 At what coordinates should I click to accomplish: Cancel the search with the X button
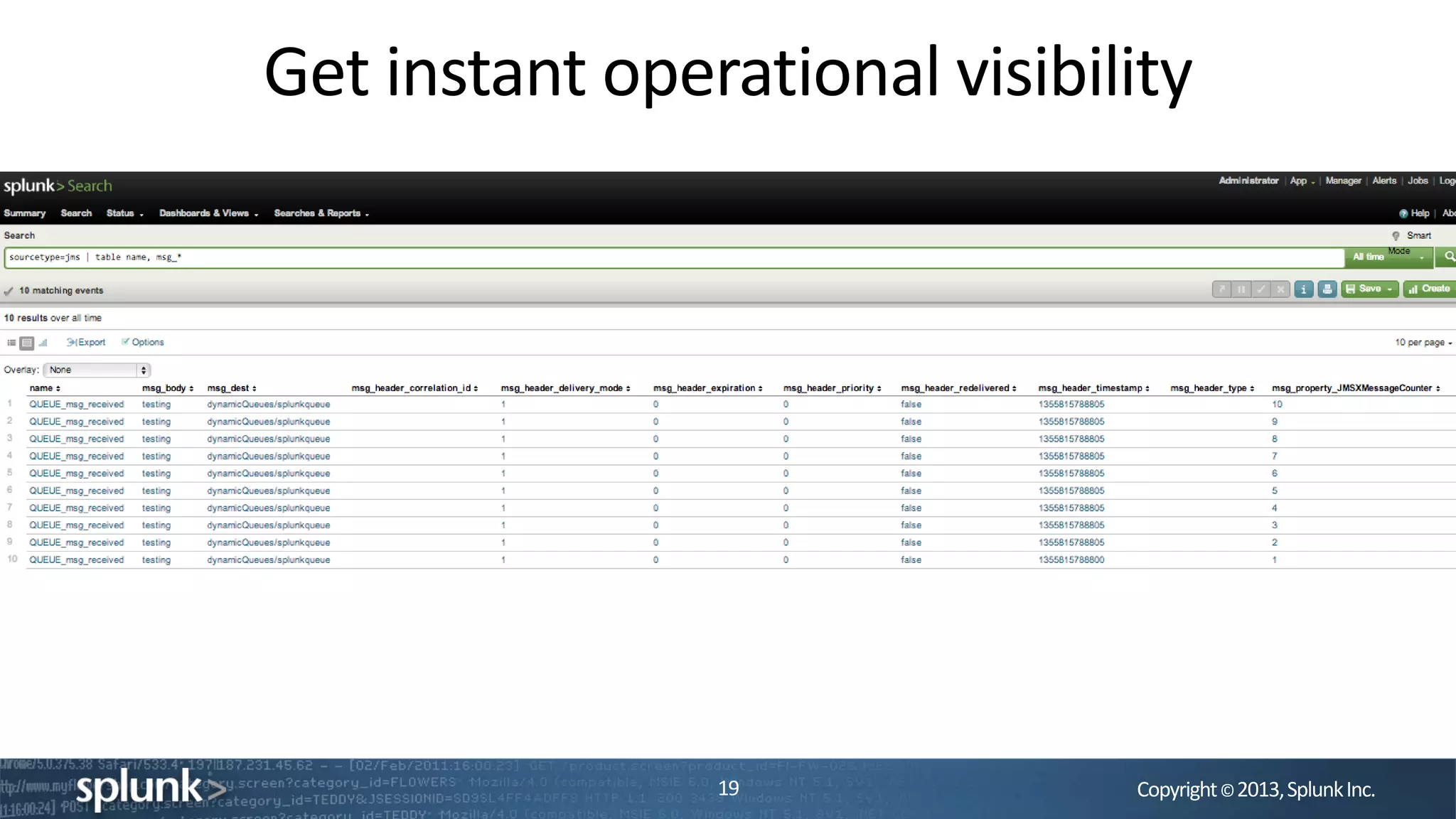click(1280, 289)
